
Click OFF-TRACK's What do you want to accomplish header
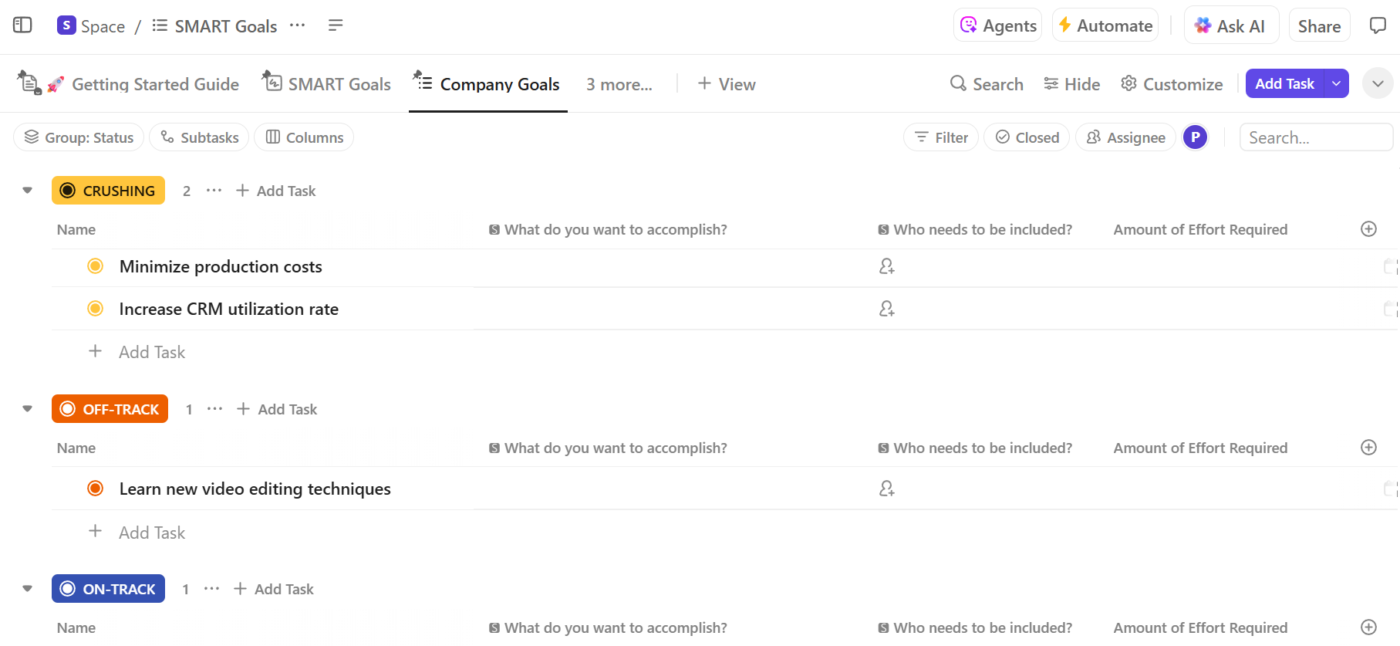point(608,448)
